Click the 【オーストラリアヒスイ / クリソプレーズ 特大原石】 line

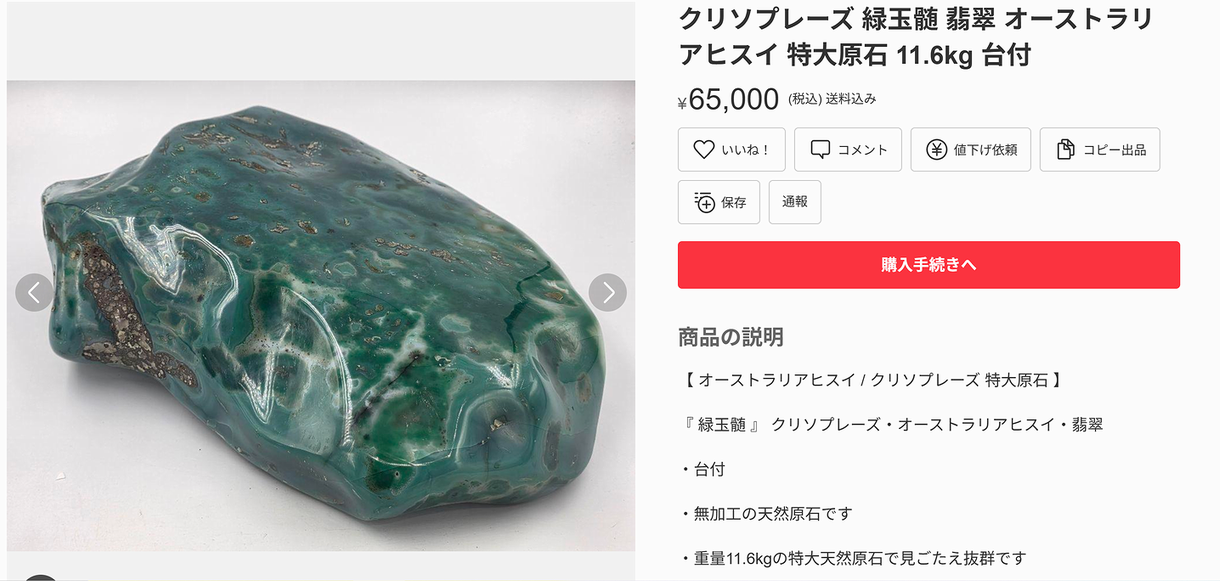(x=870, y=380)
